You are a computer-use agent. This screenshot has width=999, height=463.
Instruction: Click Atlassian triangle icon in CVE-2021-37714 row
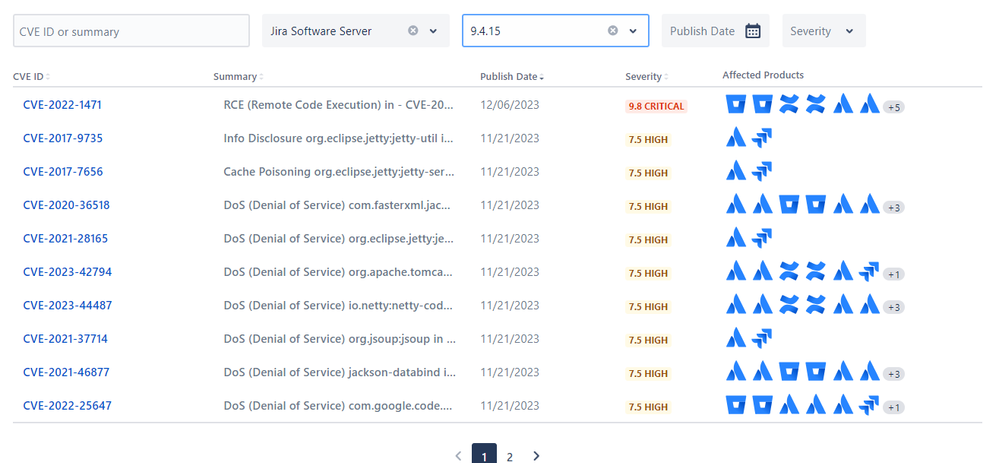pos(736,338)
